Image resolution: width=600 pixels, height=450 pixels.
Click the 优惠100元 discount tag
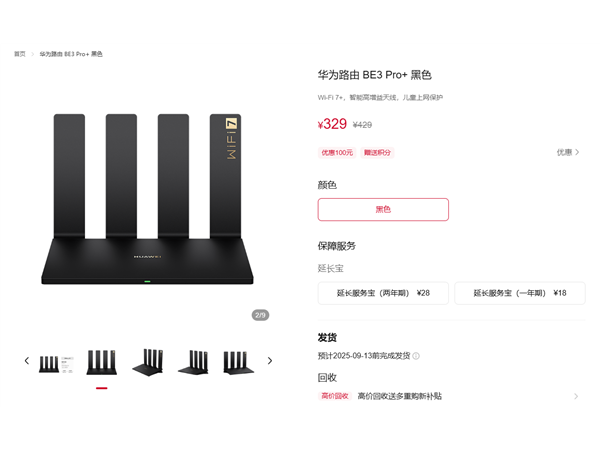point(337,153)
